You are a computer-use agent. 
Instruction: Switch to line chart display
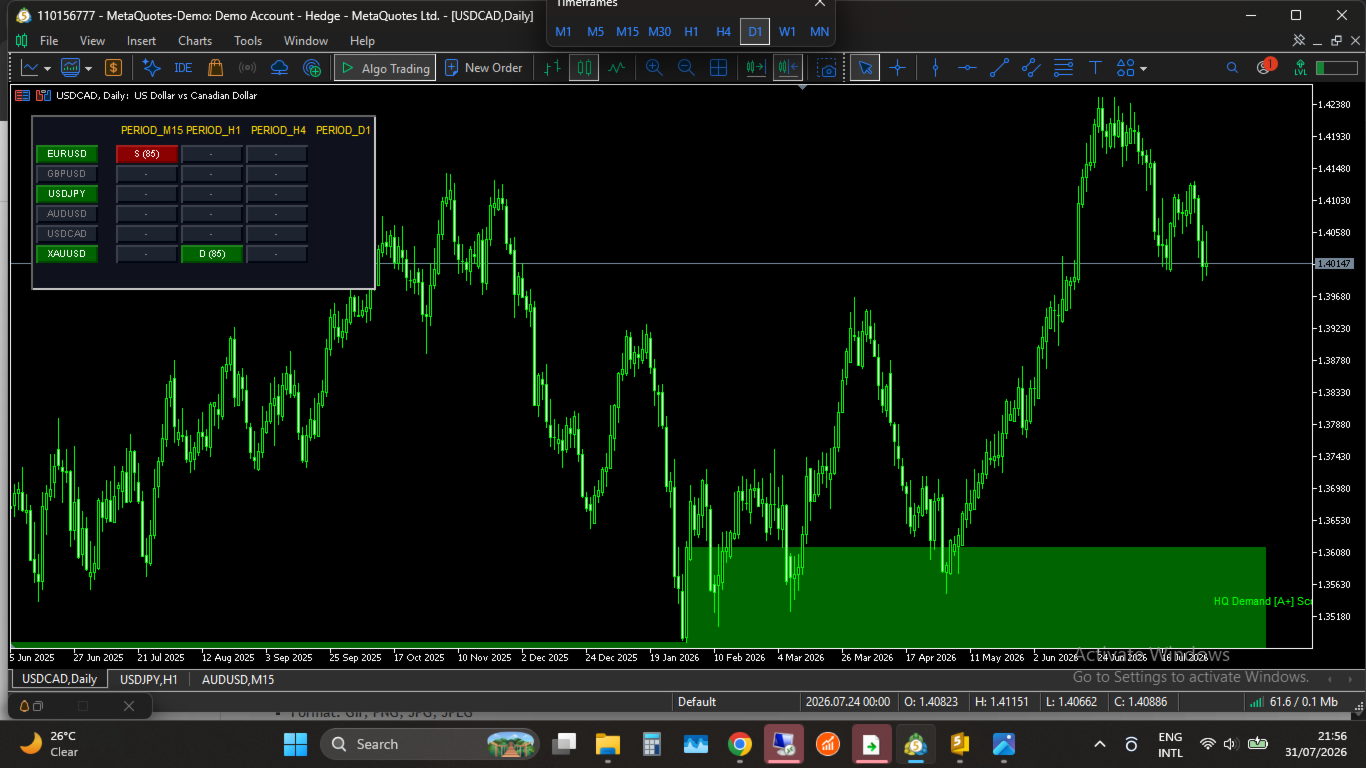(616, 68)
